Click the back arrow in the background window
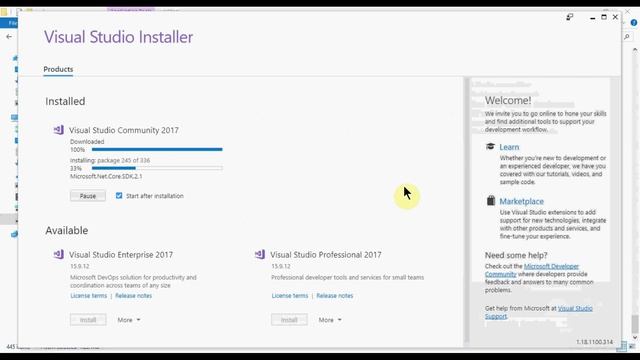The height and width of the screenshot is (360, 640). (x=9, y=37)
